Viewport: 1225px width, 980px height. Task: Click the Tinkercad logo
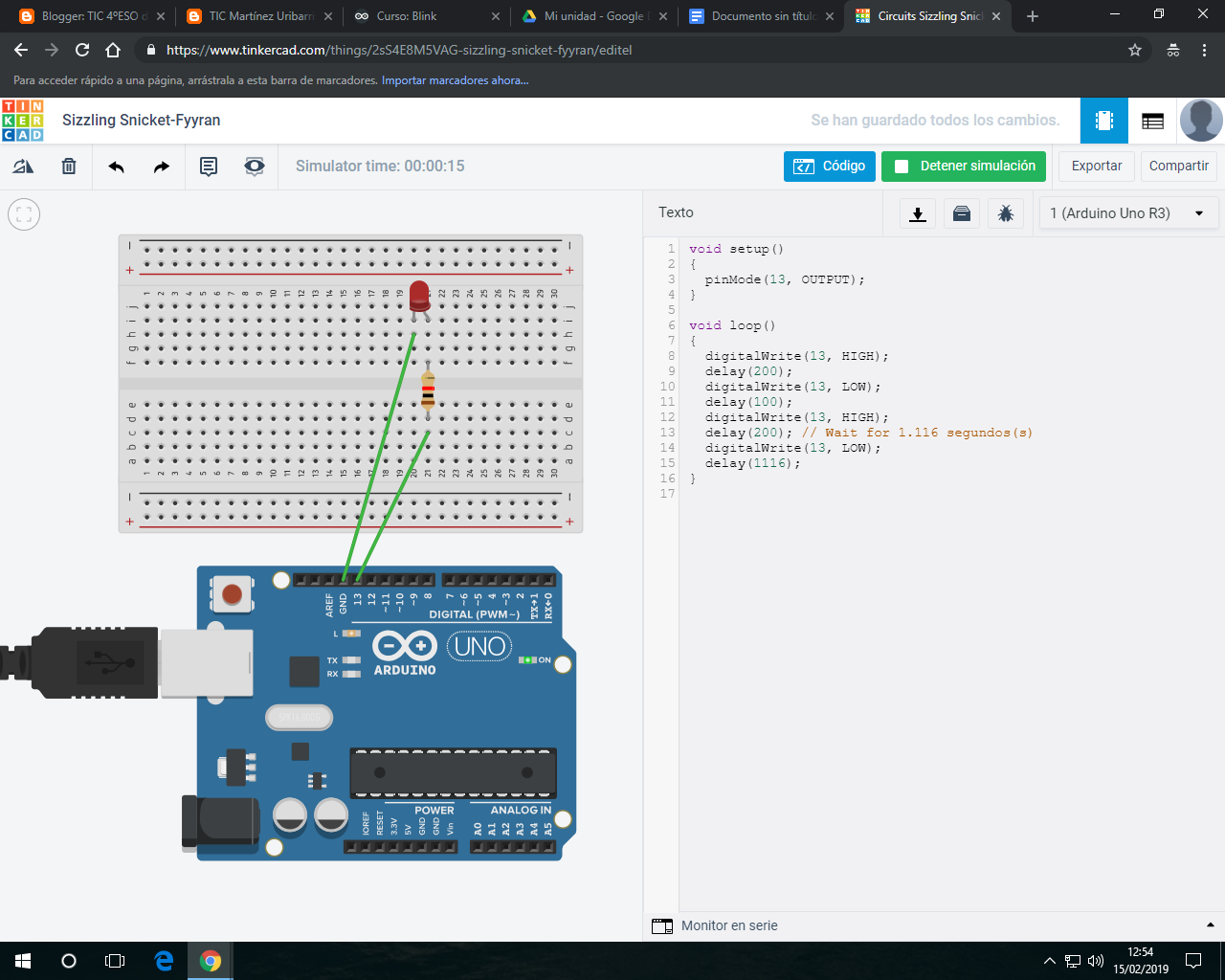click(x=23, y=121)
